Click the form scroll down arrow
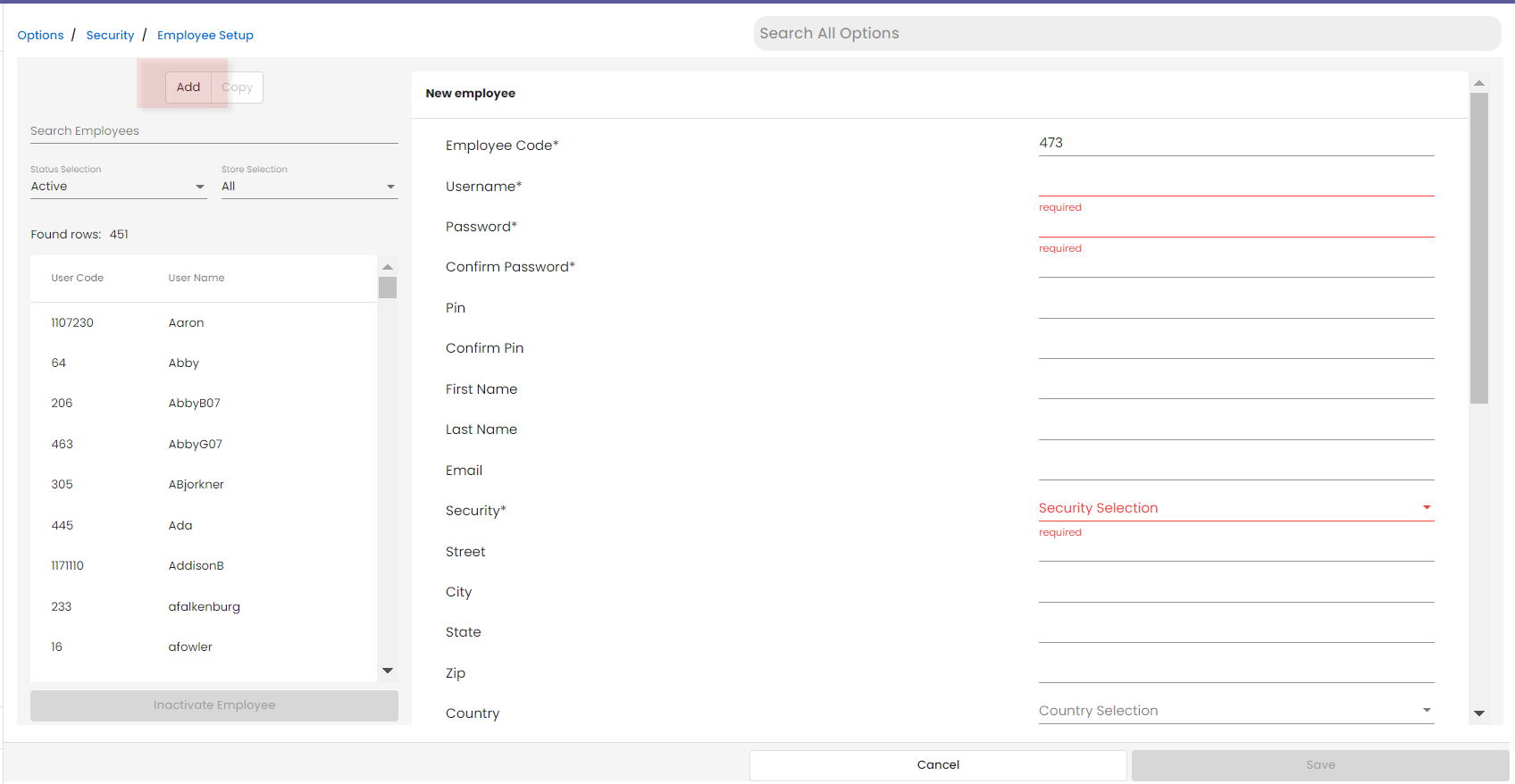 point(1479,713)
